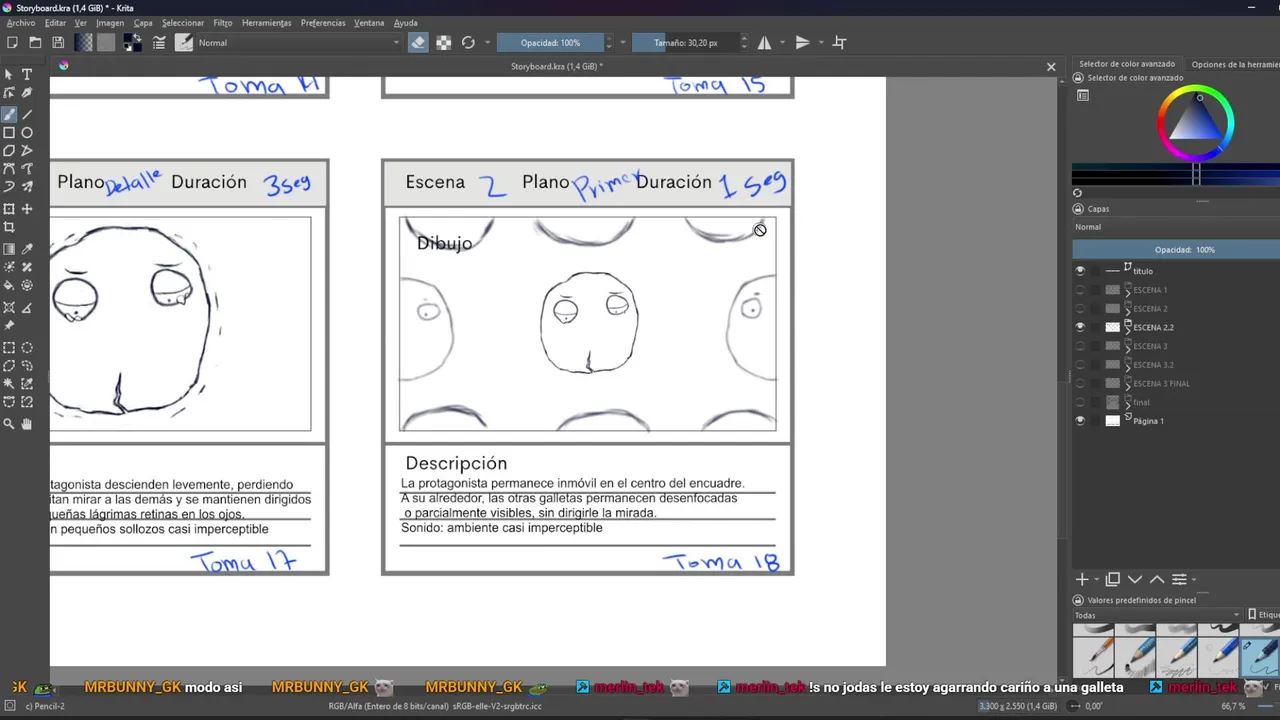Select the Move tool
This screenshot has width=1280, height=720.
tap(27, 209)
